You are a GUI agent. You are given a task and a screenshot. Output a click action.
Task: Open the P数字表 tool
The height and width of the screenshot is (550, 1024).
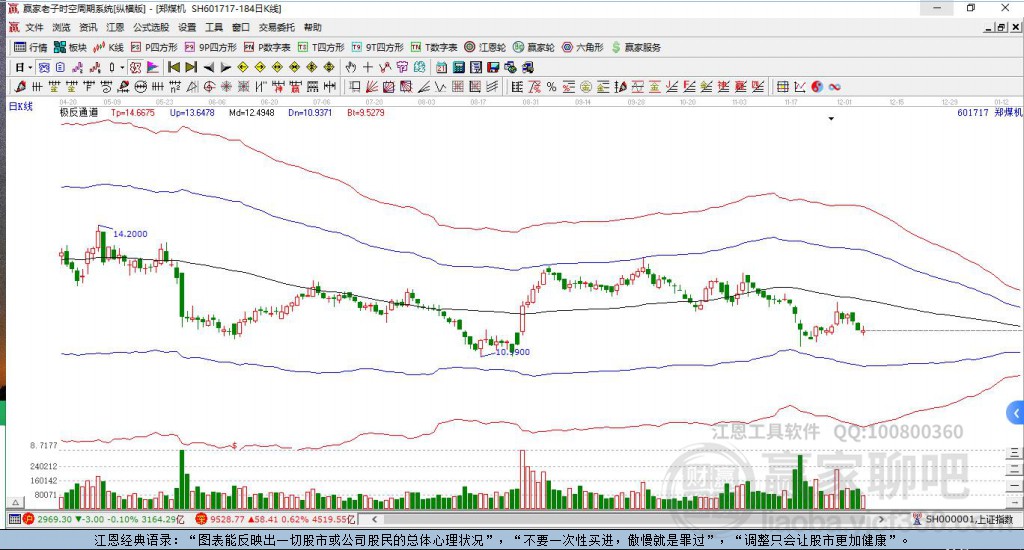coord(267,47)
